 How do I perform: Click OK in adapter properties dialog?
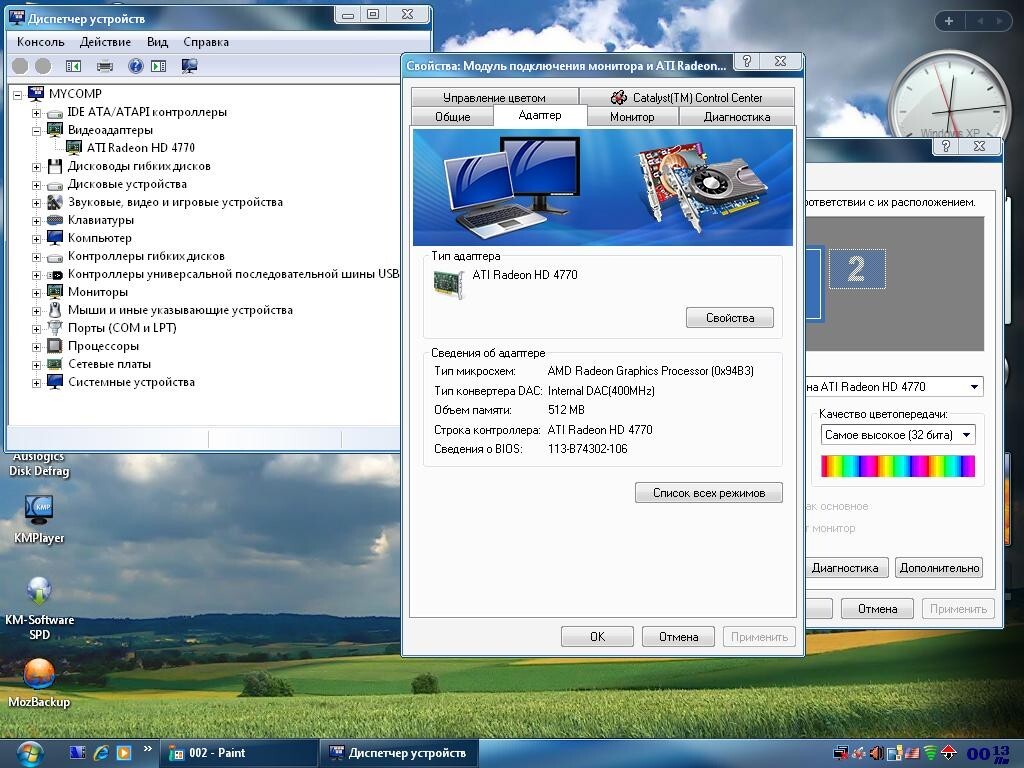pyautogui.click(x=597, y=637)
